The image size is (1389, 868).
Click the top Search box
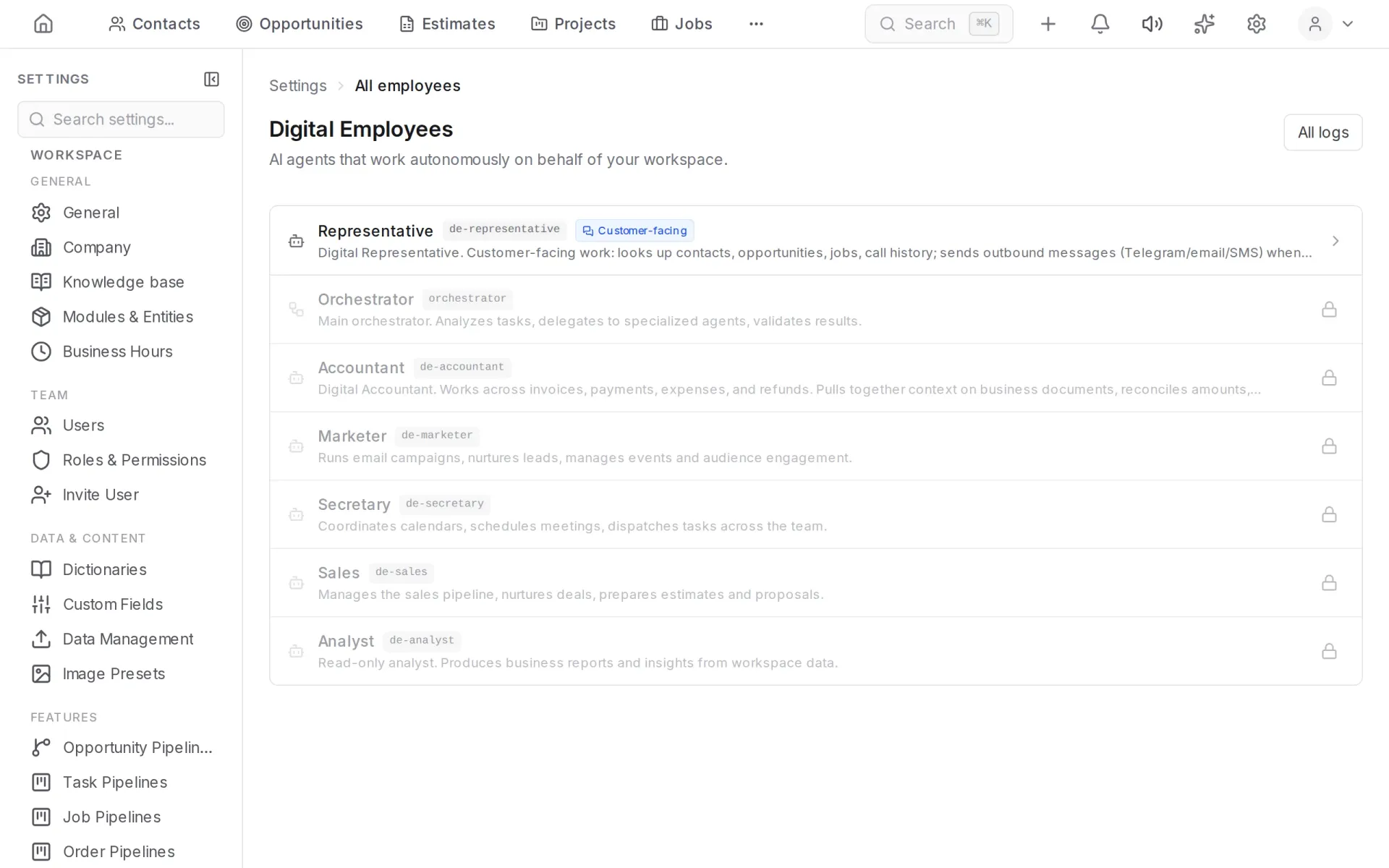click(x=938, y=24)
